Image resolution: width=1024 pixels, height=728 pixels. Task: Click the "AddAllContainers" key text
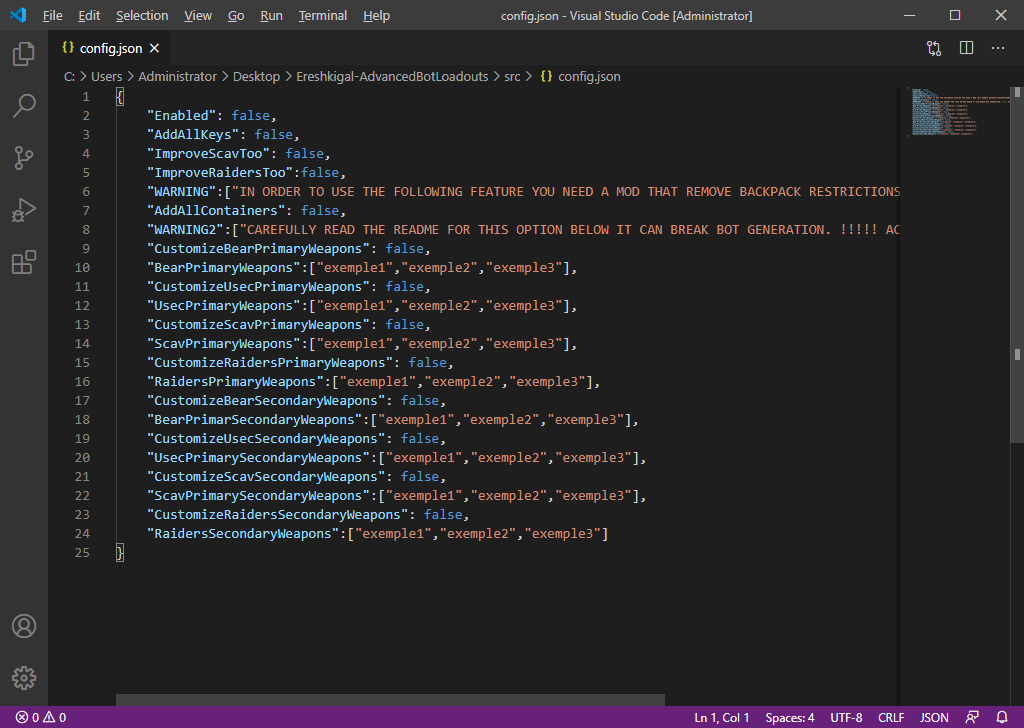[x=216, y=210]
